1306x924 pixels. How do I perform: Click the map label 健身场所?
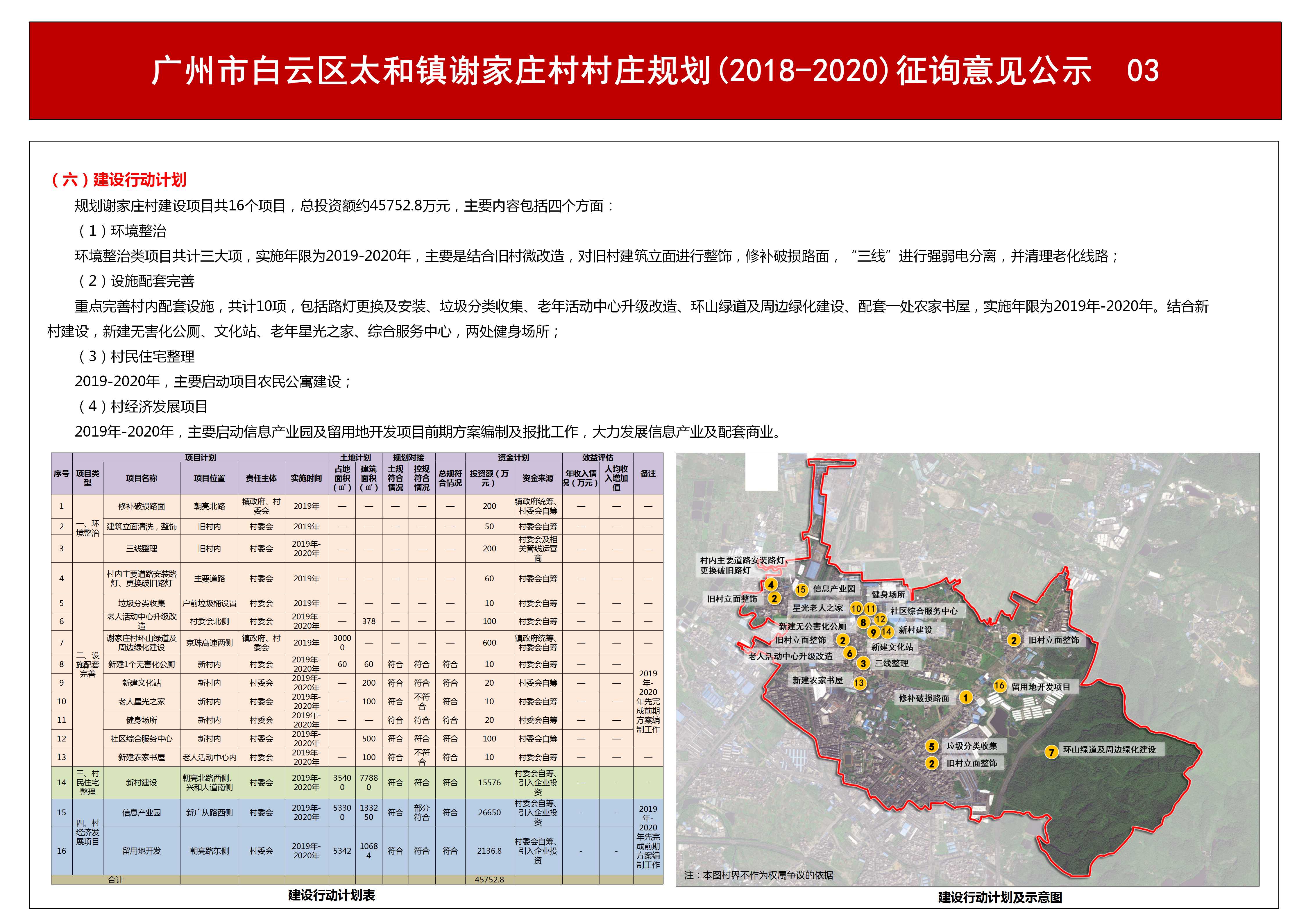pos(888,595)
